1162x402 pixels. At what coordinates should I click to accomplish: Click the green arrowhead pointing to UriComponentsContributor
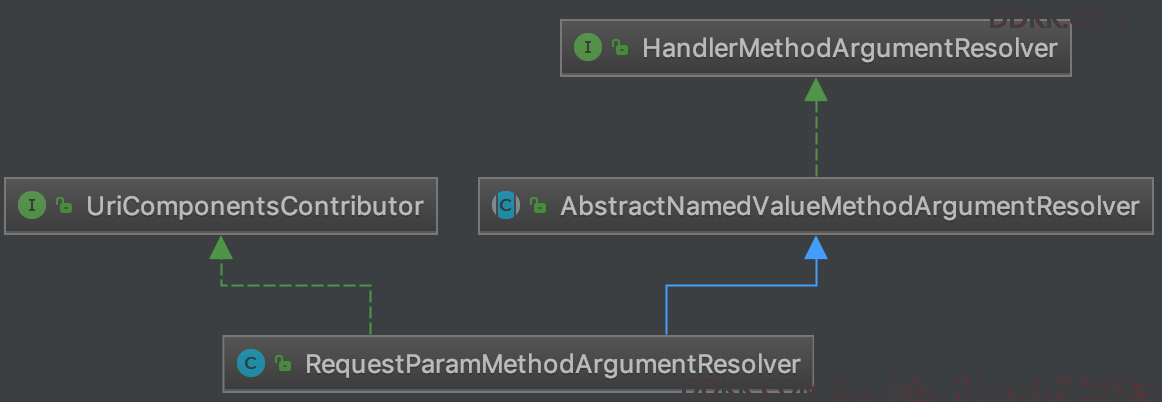pos(221,247)
